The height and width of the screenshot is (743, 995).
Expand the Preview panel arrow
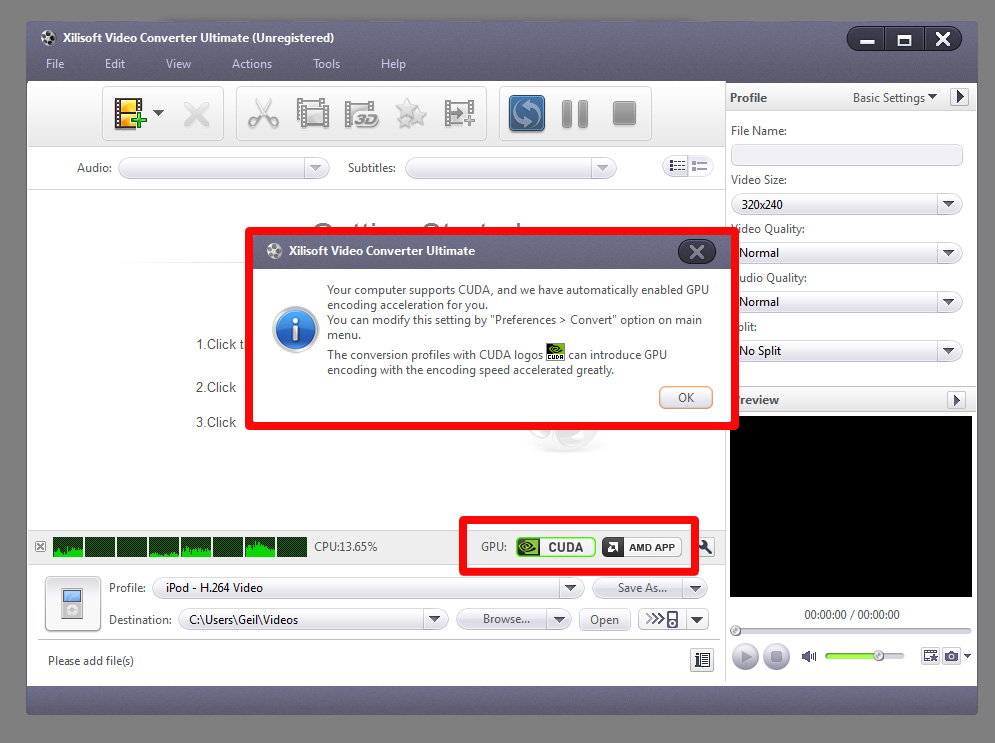click(x=956, y=400)
